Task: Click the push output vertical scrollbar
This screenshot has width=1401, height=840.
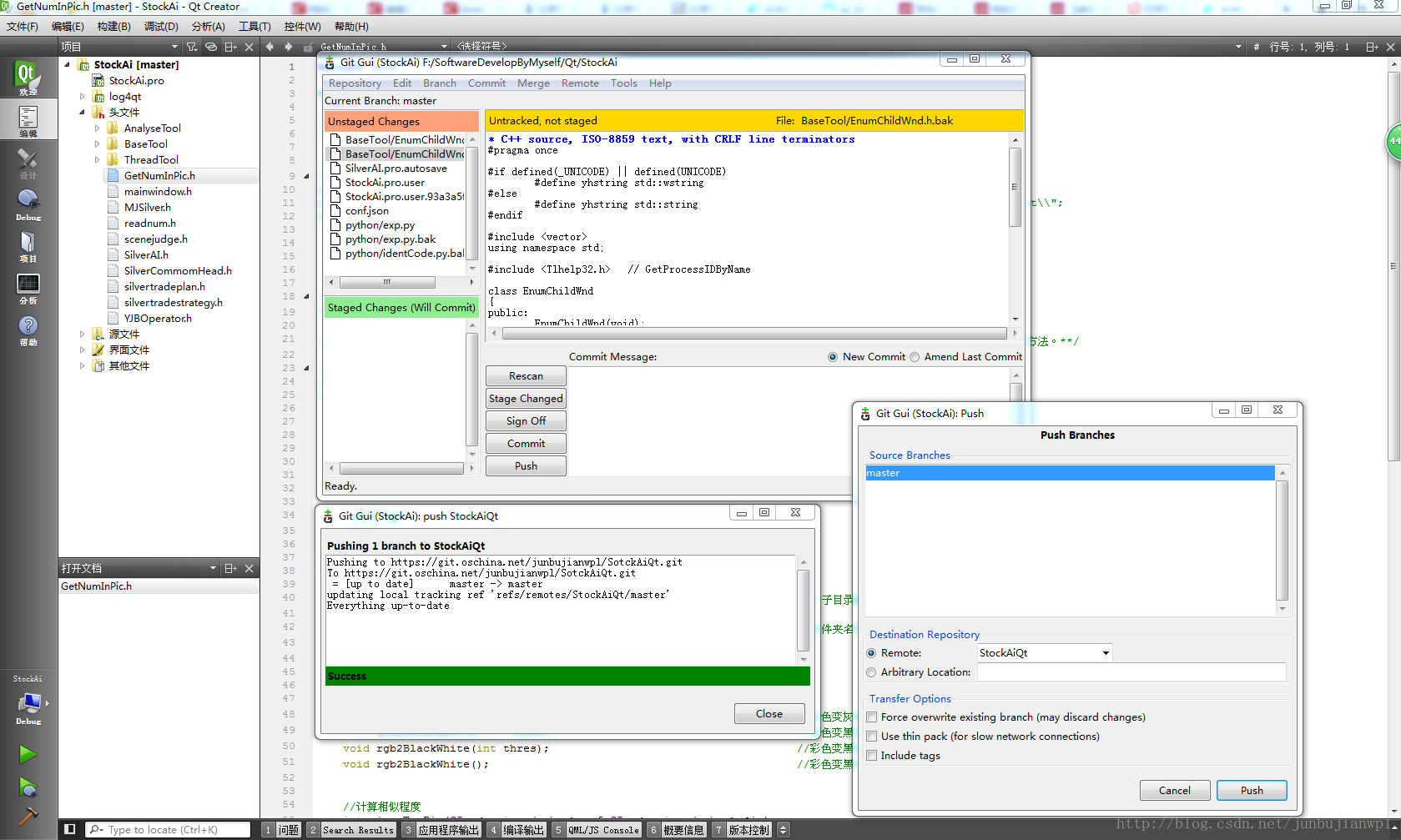Action: 803,610
